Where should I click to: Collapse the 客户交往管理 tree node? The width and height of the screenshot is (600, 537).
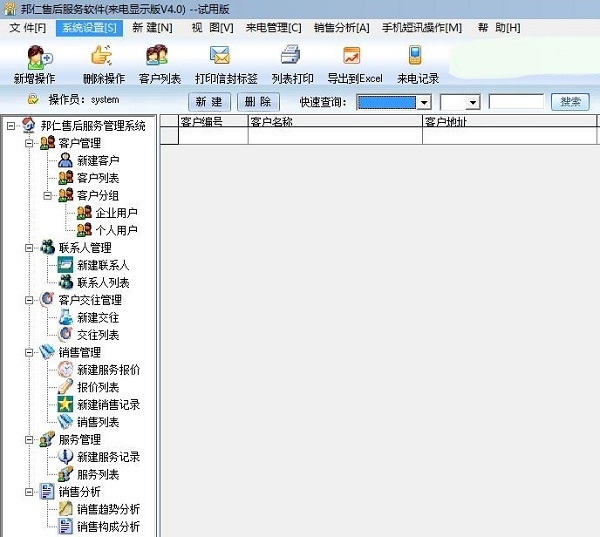29,300
